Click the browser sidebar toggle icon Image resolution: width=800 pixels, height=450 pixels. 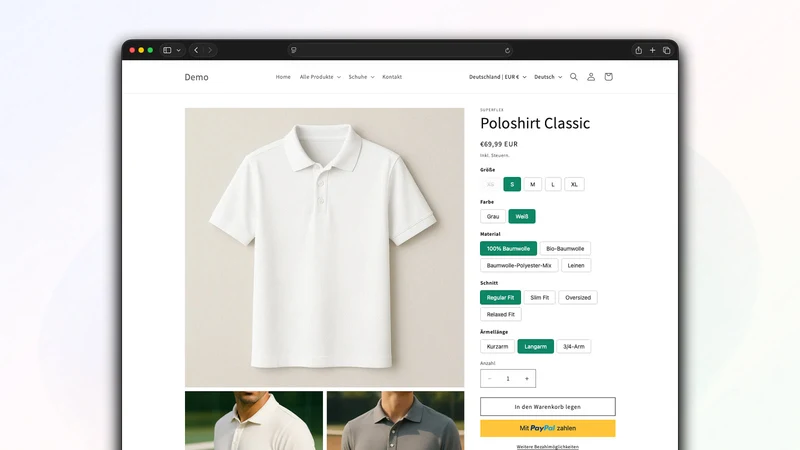tap(167, 50)
